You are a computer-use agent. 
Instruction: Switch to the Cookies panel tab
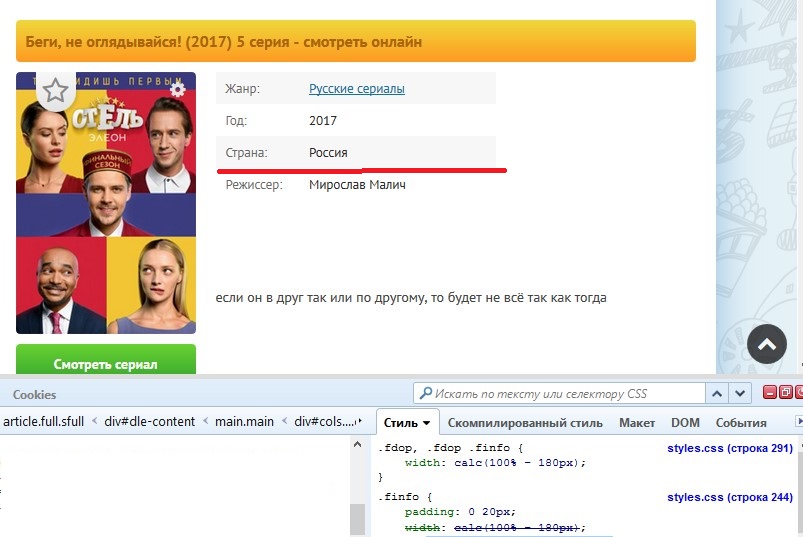(x=34, y=395)
